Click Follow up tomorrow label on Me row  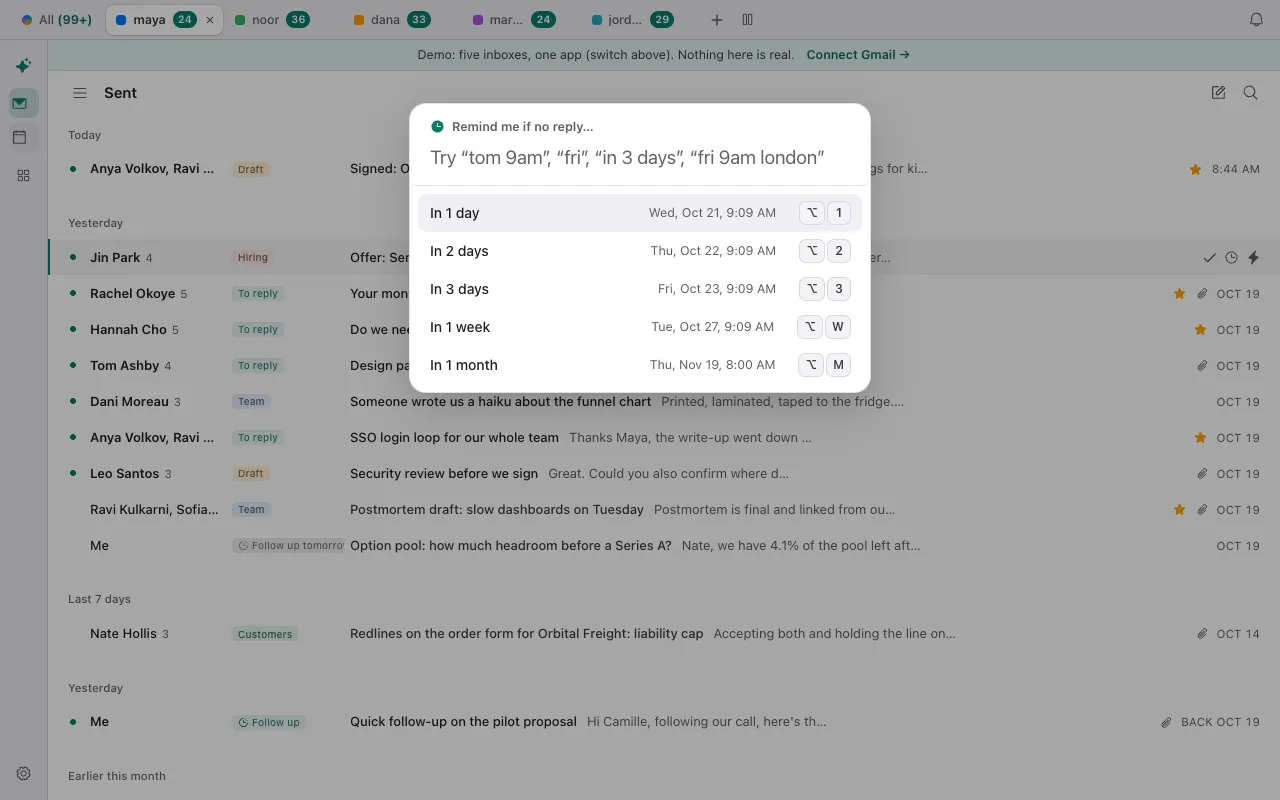[288, 546]
